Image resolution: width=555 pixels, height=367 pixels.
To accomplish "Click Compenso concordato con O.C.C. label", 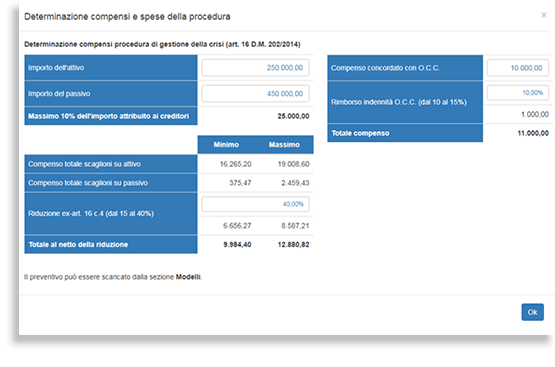I will [x=385, y=68].
